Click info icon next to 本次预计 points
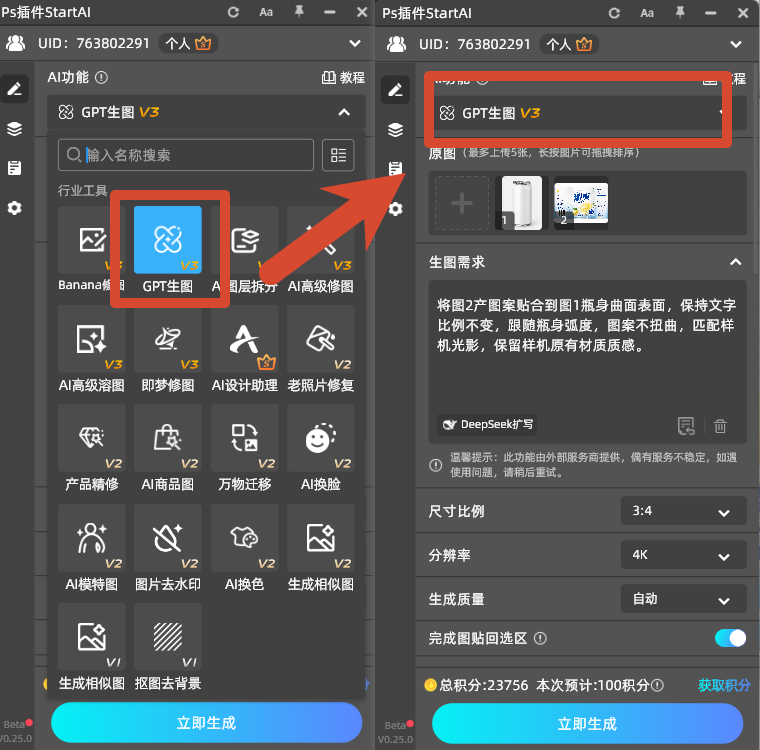 coord(657,685)
